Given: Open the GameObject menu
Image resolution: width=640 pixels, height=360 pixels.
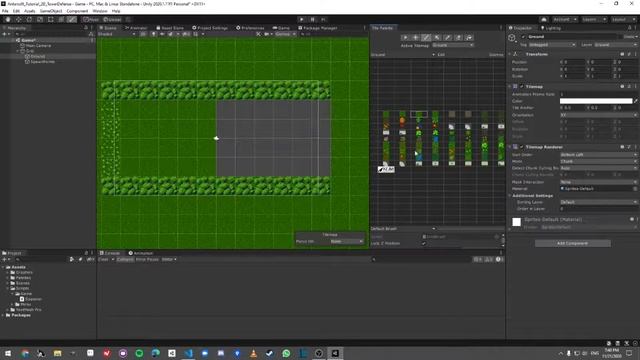Looking at the screenshot, I should point(51,11).
